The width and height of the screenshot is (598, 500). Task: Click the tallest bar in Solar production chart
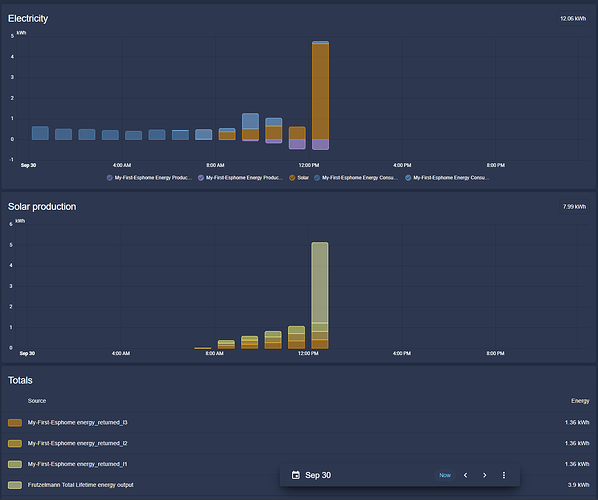(x=320, y=295)
